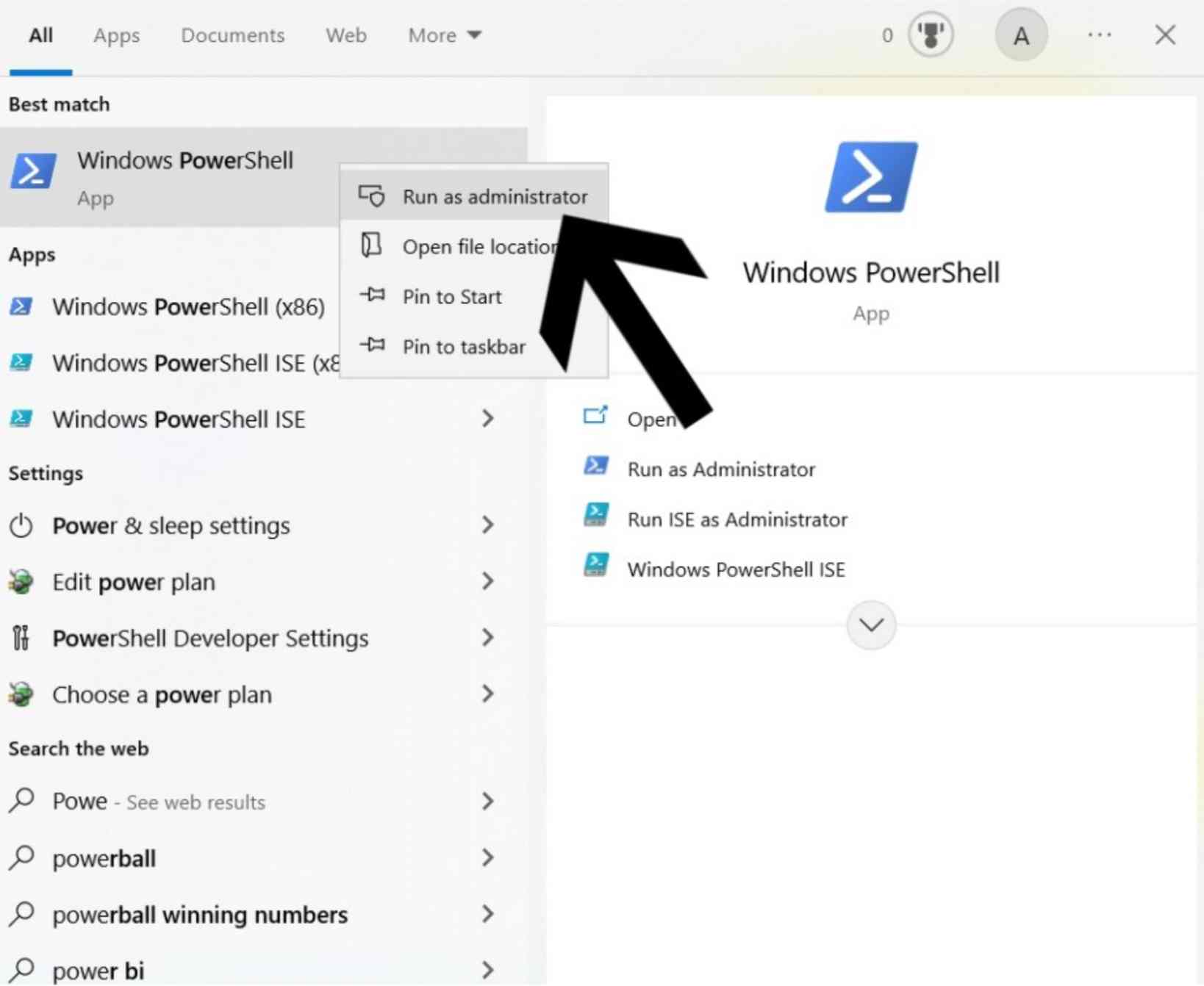Click the shield icon beside Run as administrator

pos(372,195)
